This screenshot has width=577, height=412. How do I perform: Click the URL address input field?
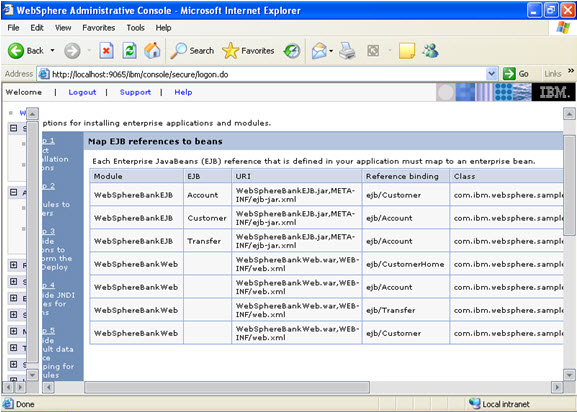(268, 74)
